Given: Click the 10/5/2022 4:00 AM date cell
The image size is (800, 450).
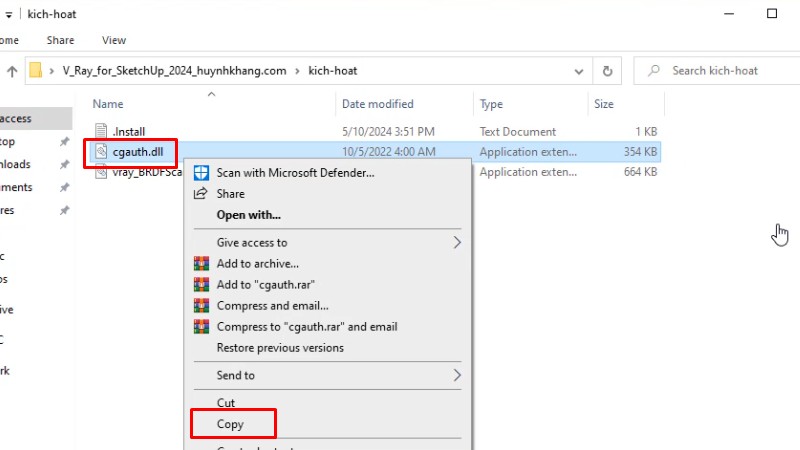Looking at the screenshot, I should [x=389, y=152].
